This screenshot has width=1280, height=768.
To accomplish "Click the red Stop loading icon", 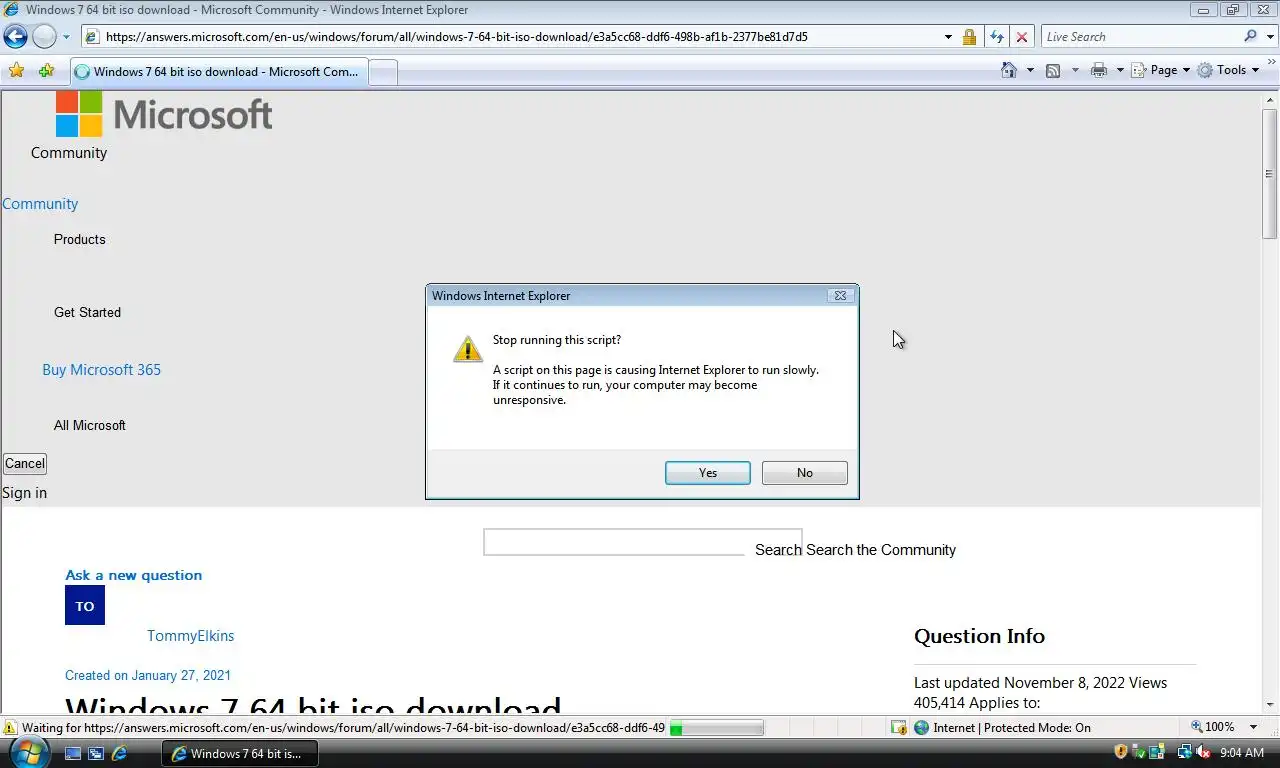I will [x=1021, y=37].
